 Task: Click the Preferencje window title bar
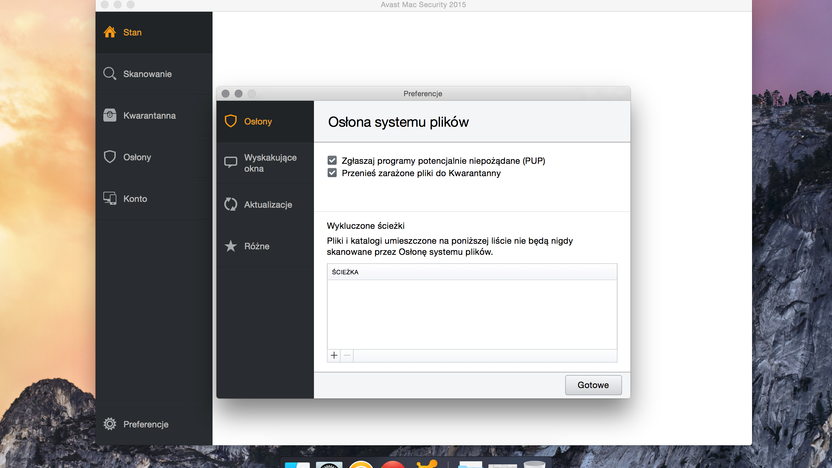click(x=423, y=93)
